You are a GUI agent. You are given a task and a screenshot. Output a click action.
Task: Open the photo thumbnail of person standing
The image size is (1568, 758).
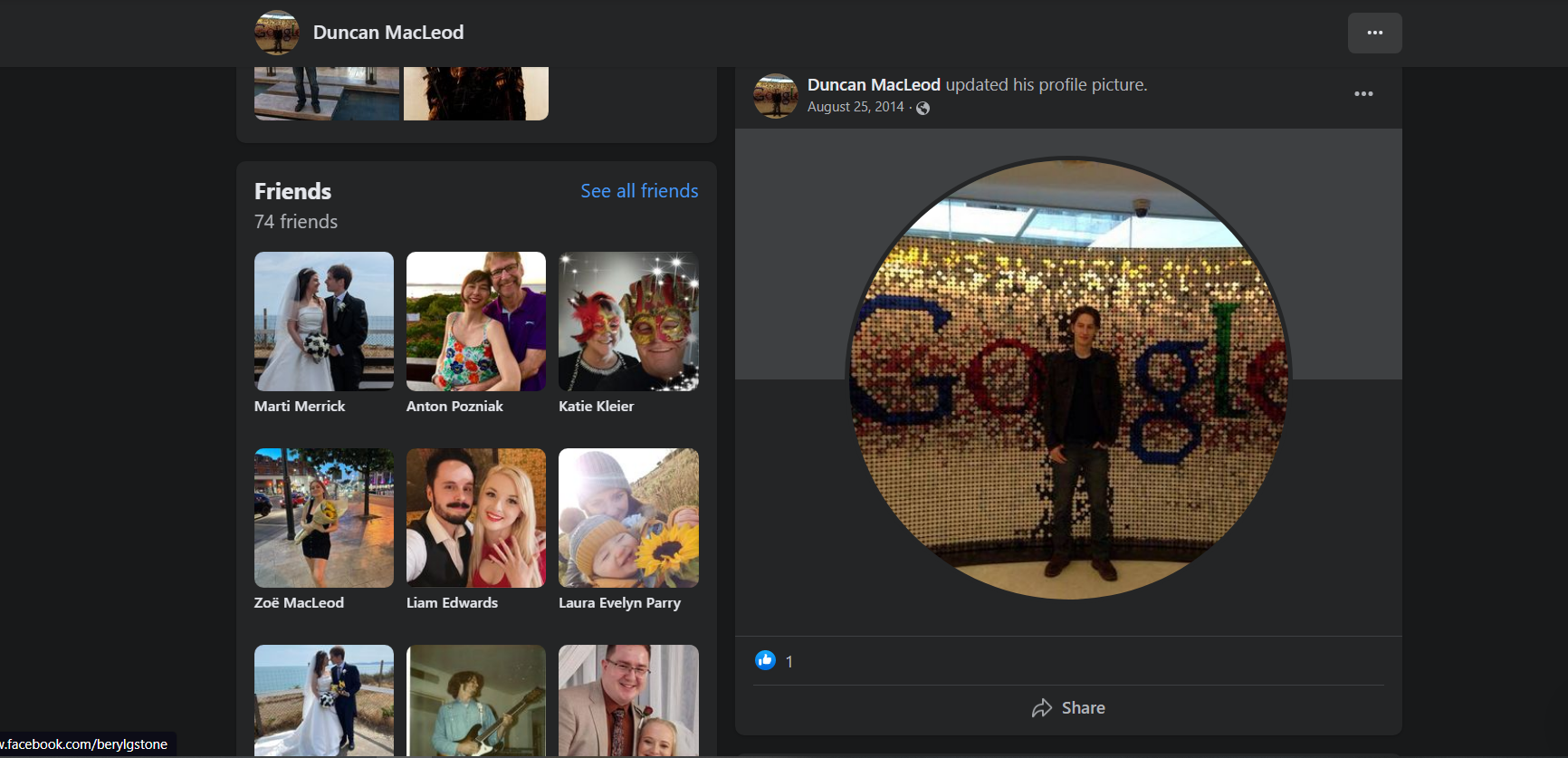[327, 93]
